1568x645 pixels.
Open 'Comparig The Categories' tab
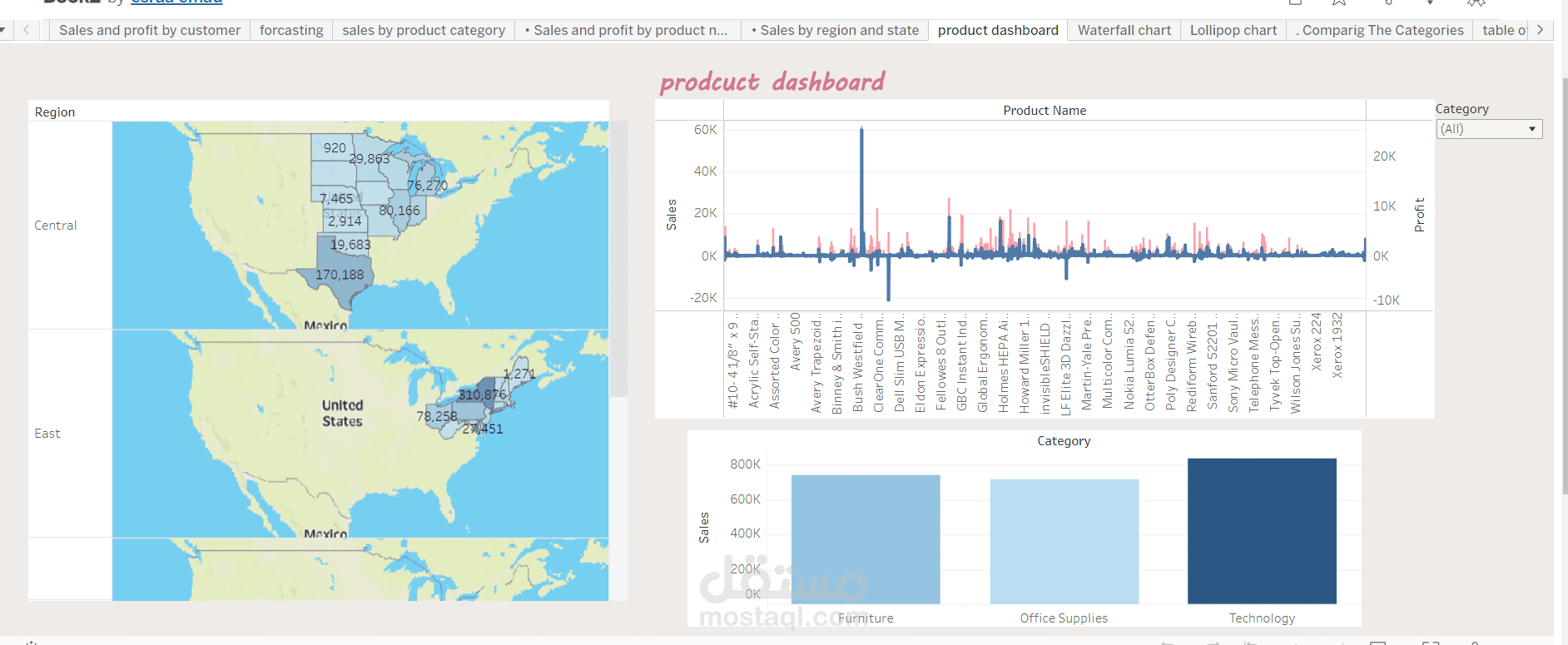(x=1380, y=30)
